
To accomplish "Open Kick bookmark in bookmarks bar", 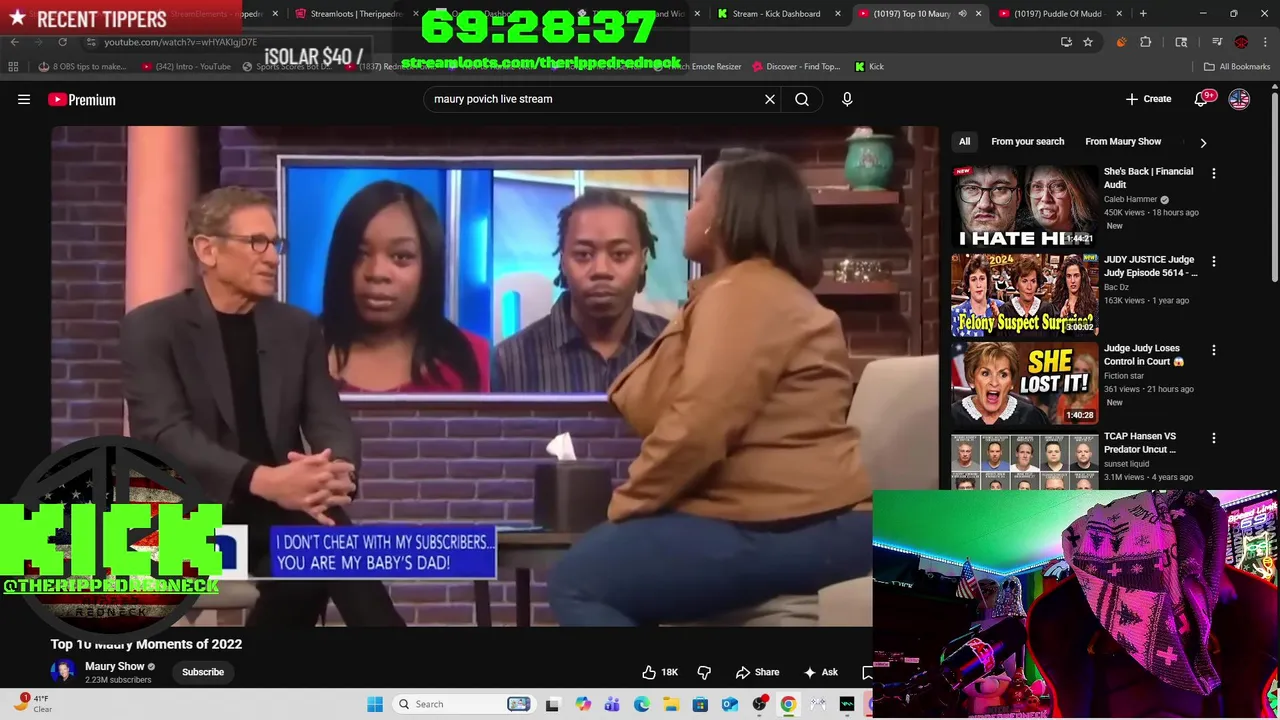I will pos(869,66).
